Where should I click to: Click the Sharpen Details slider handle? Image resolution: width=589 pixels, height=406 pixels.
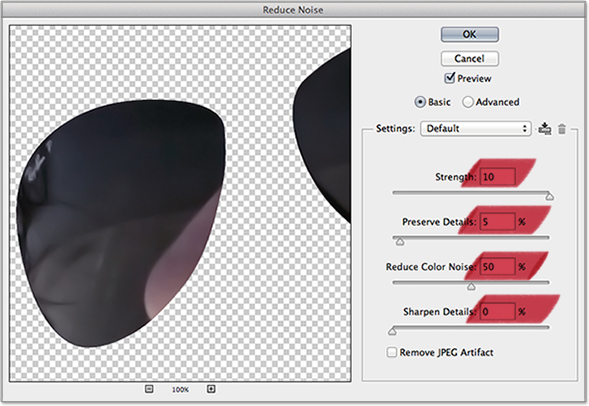click(392, 331)
